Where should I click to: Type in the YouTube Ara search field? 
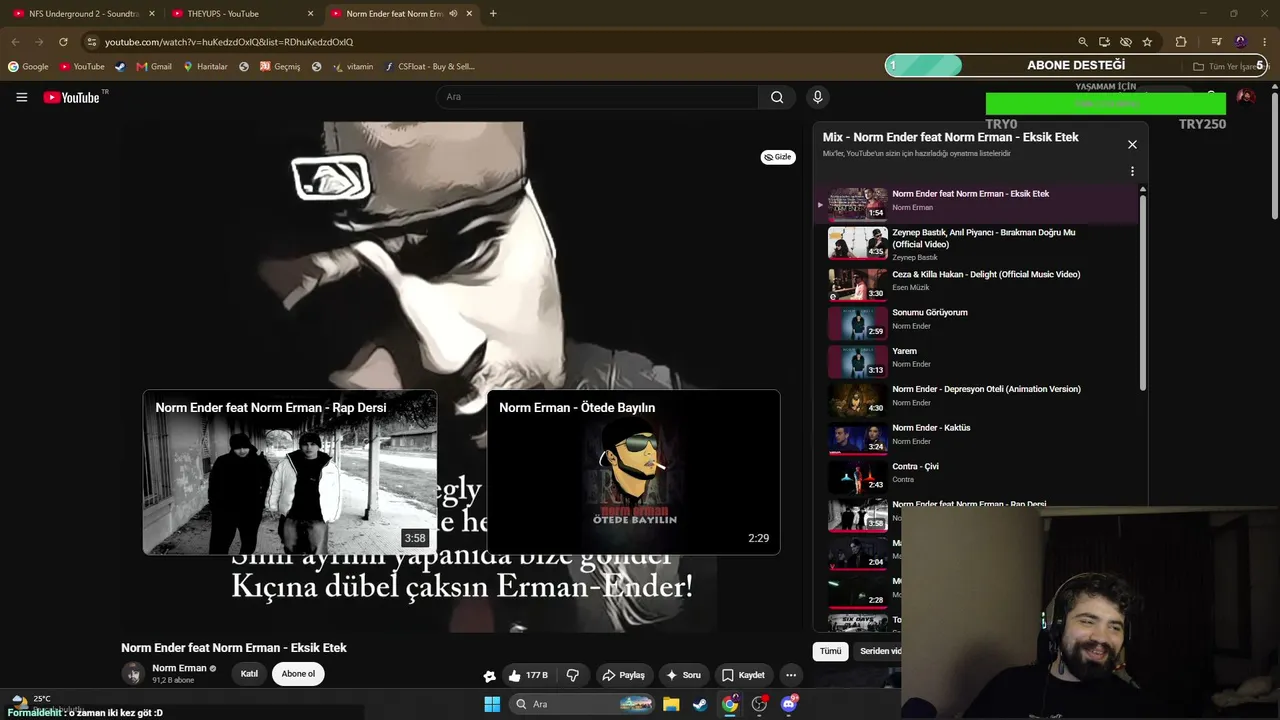coord(597,97)
